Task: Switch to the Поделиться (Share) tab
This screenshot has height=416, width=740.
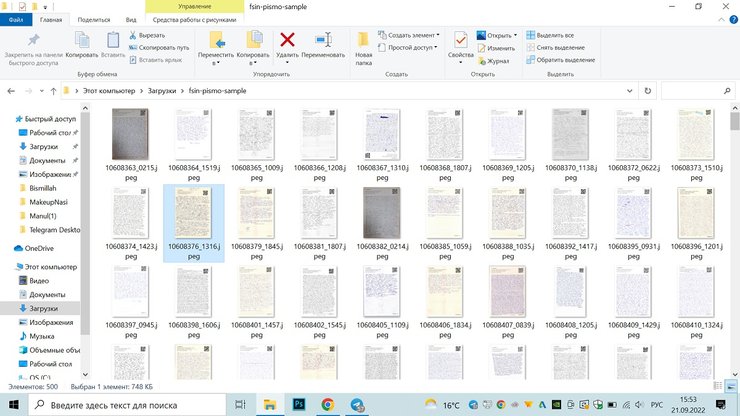Action: click(x=94, y=19)
